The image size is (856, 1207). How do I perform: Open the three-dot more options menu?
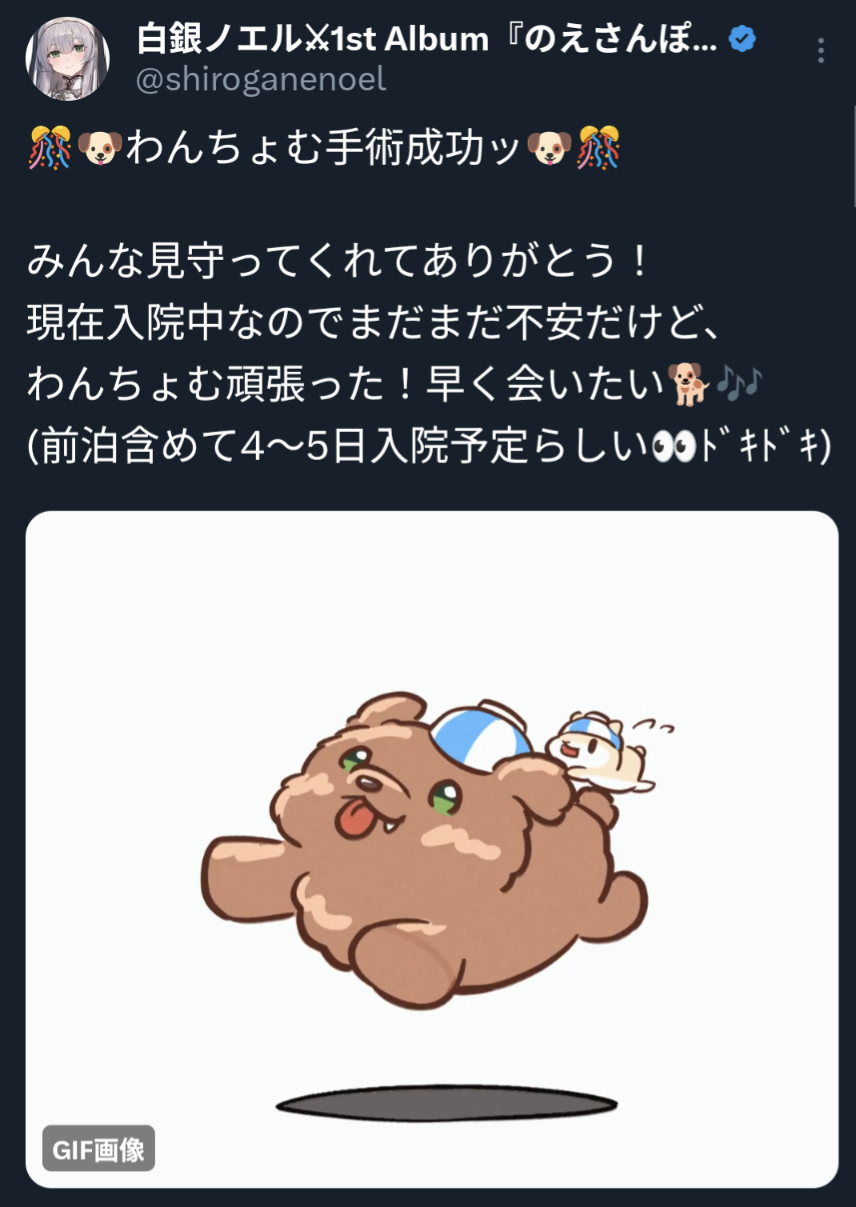[821, 51]
